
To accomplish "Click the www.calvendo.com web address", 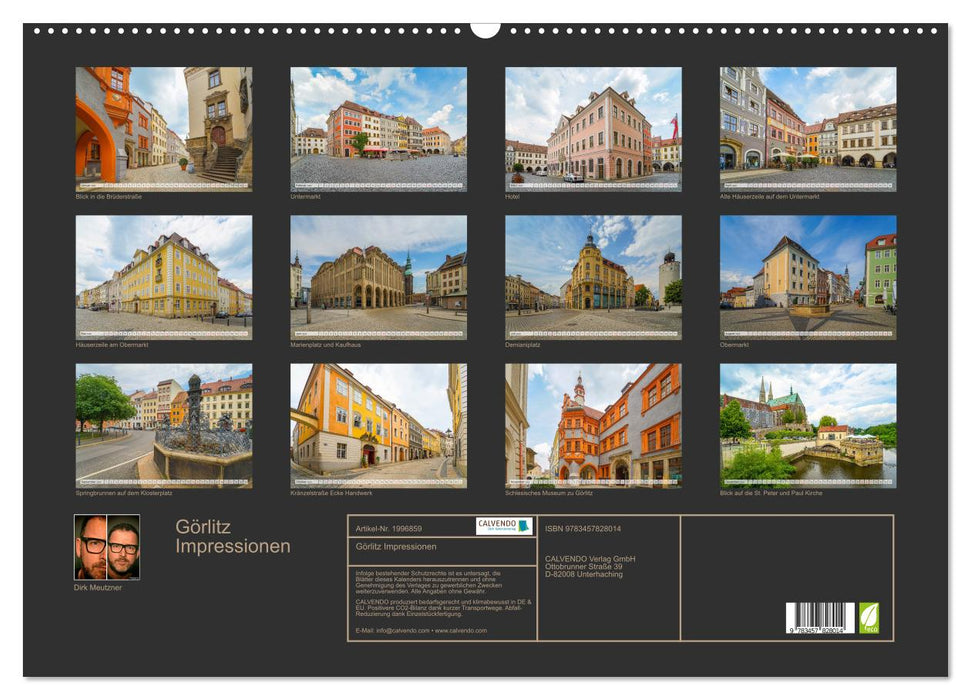I will pos(462,632).
